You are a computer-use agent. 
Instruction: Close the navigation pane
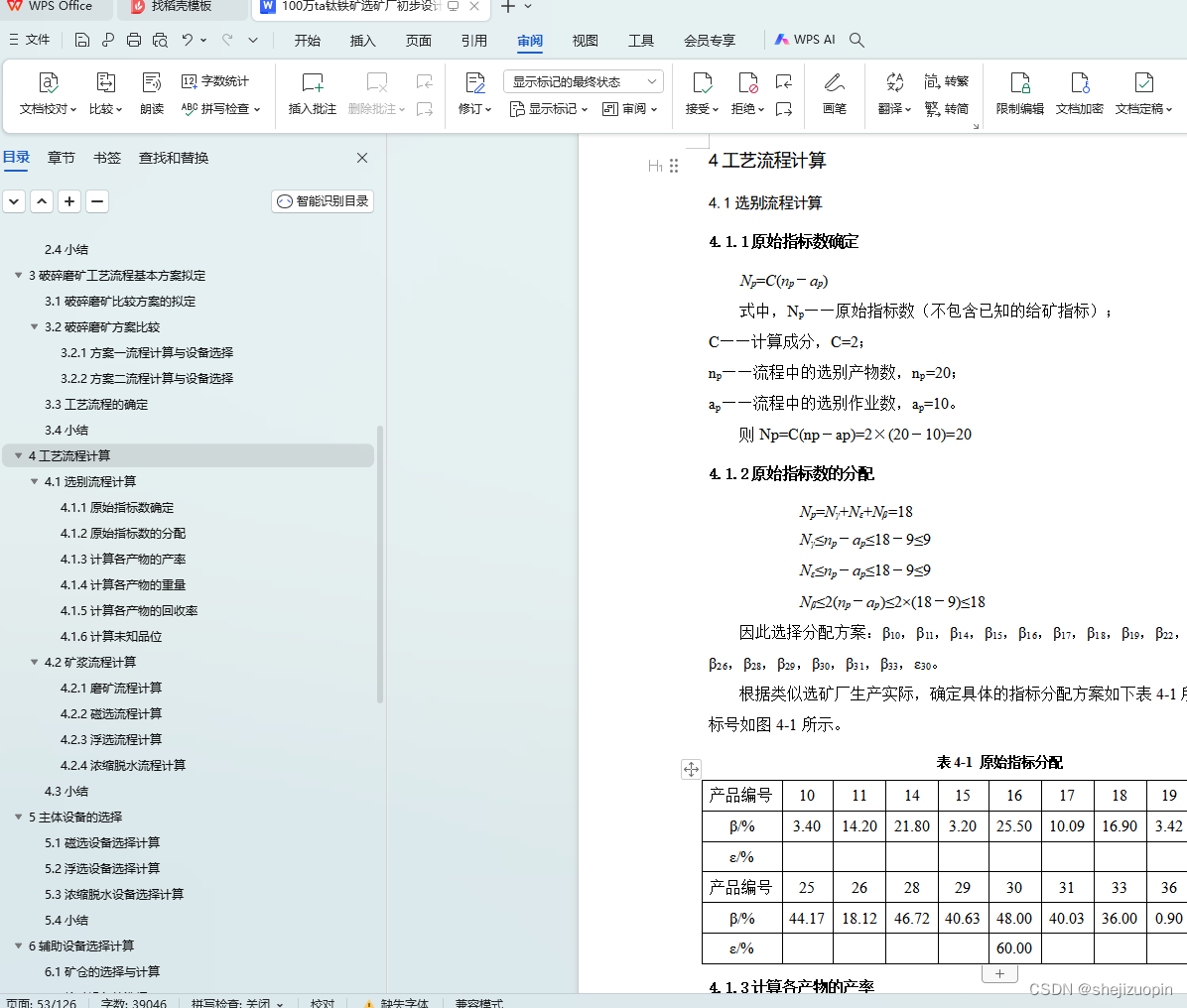362,158
